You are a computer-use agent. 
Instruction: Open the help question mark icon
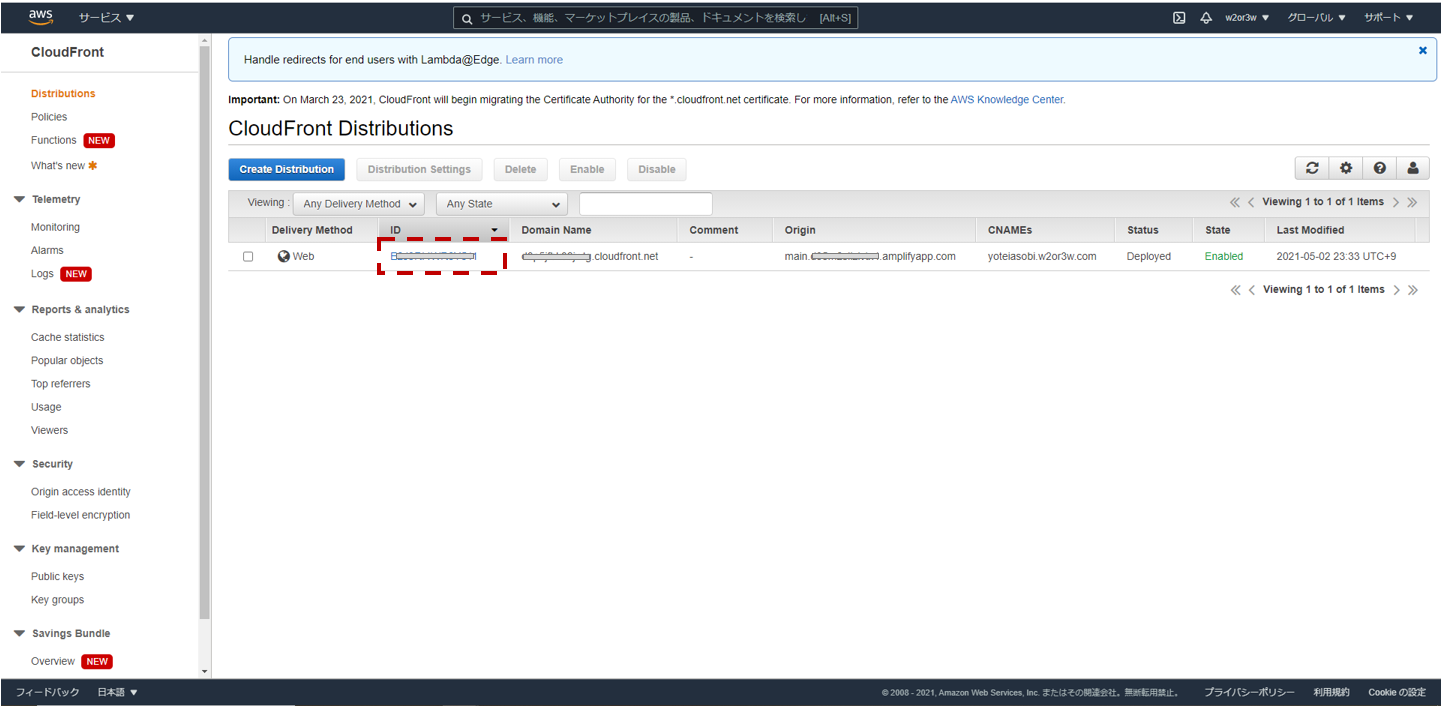(x=1380, y=169)
